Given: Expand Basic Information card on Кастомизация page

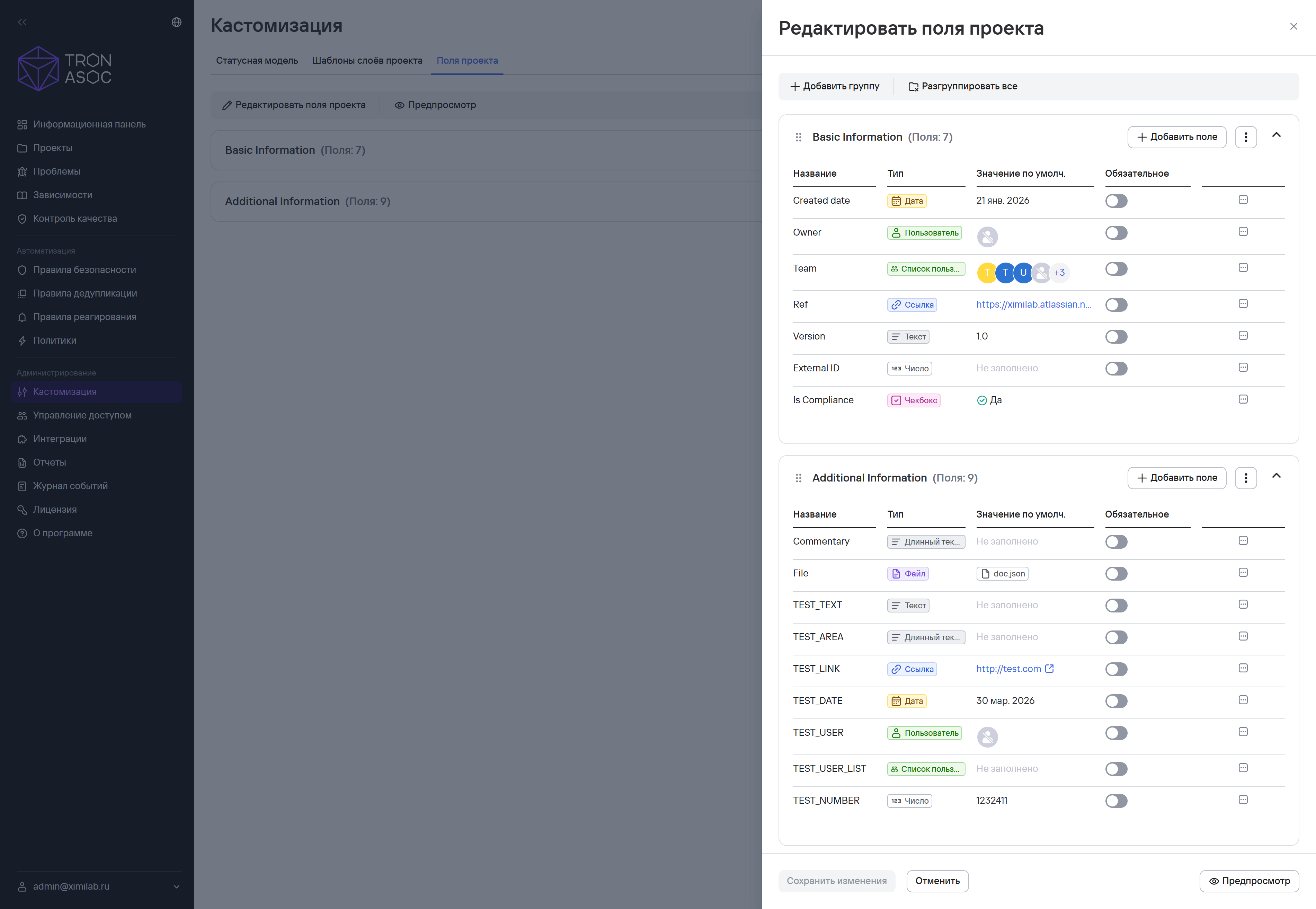Looking at the screenshot, I should 486,150.
